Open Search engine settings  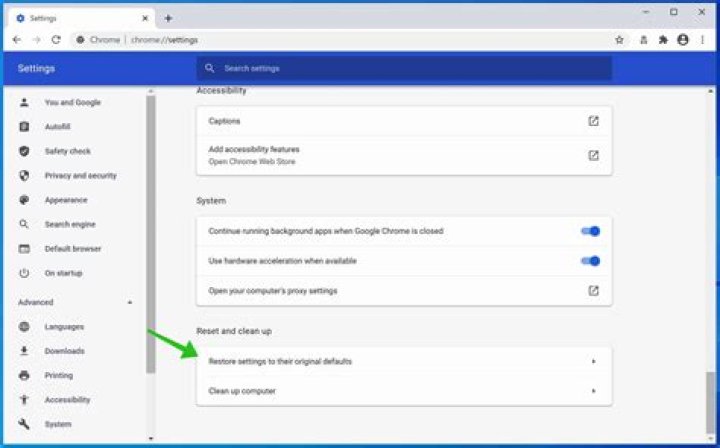[x=70, y=224]
